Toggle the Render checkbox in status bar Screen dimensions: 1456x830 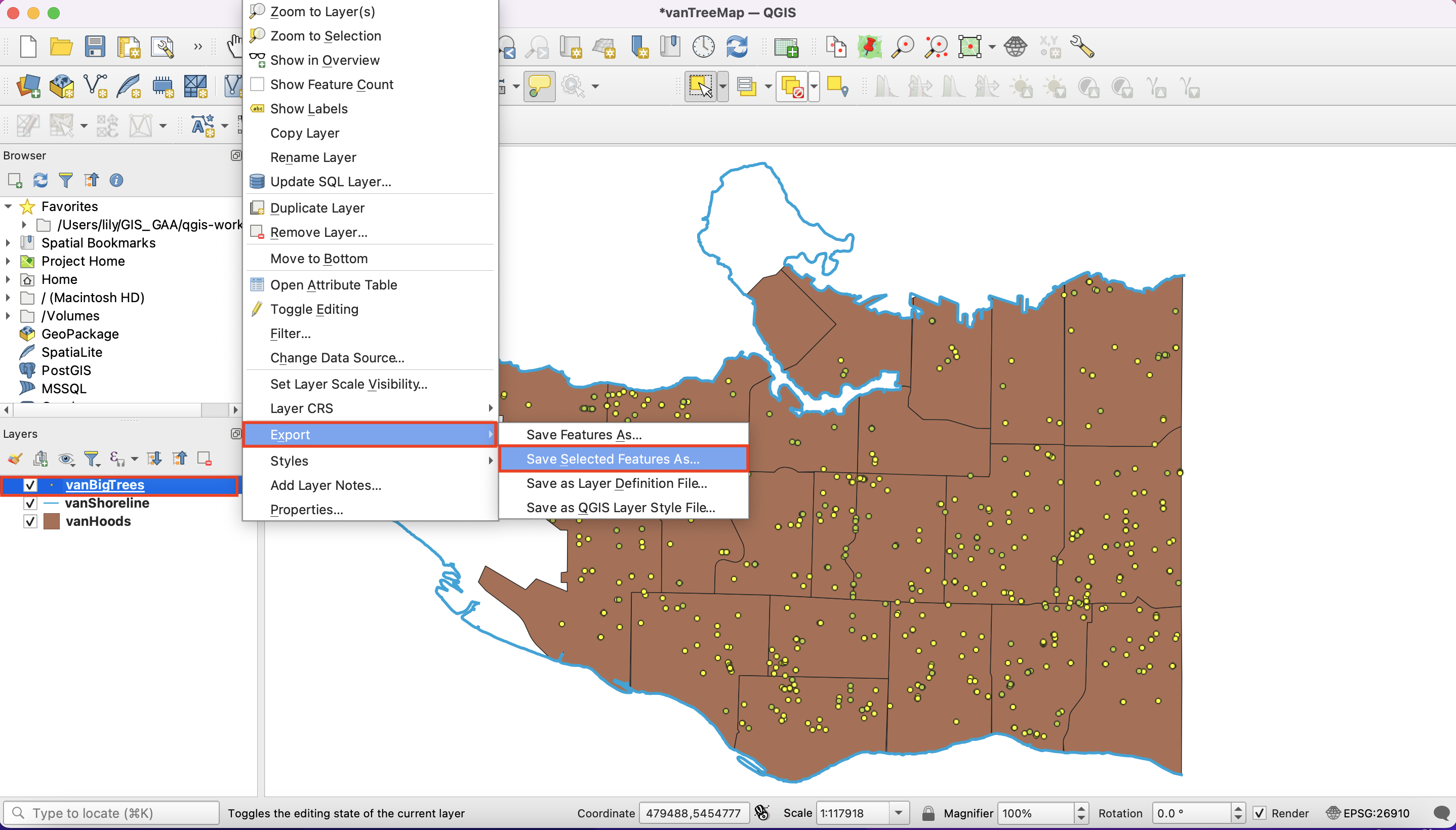1260,813
